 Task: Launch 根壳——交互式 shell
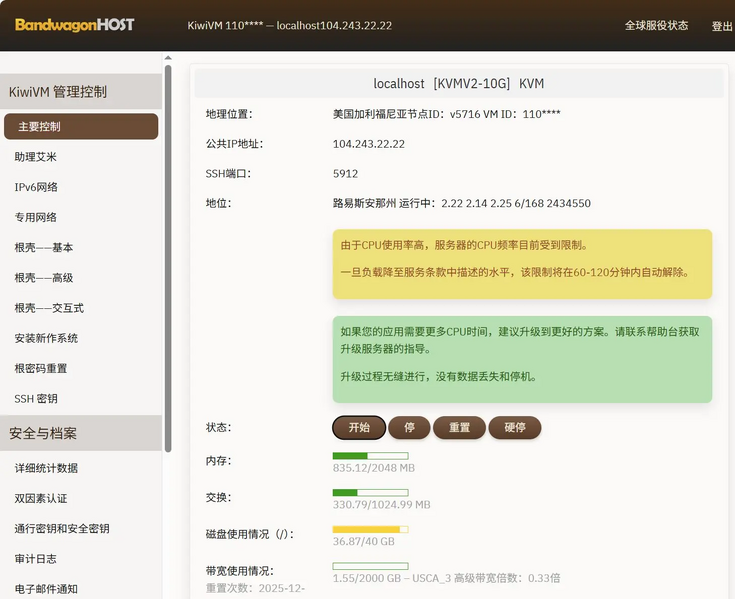point(49,308)
